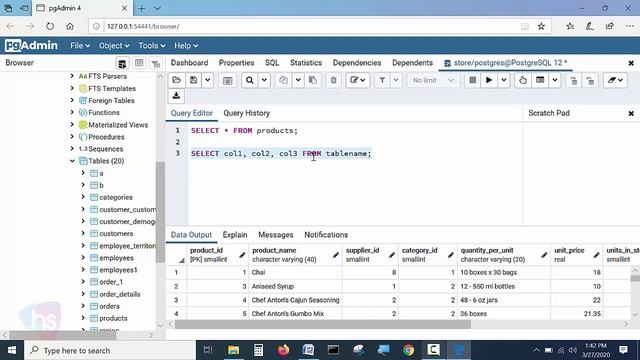The width and height of the screenshot is (640, 360).
Task: Open the Tools menu
Action: [151, 46]
